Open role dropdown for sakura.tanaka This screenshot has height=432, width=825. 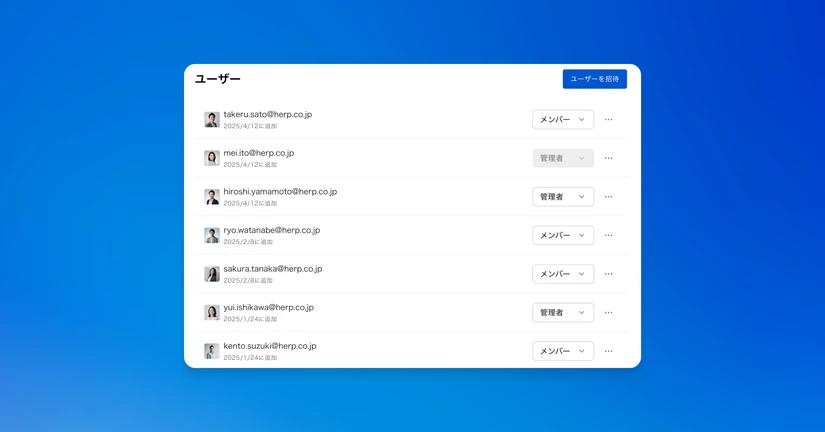(563, 274)
